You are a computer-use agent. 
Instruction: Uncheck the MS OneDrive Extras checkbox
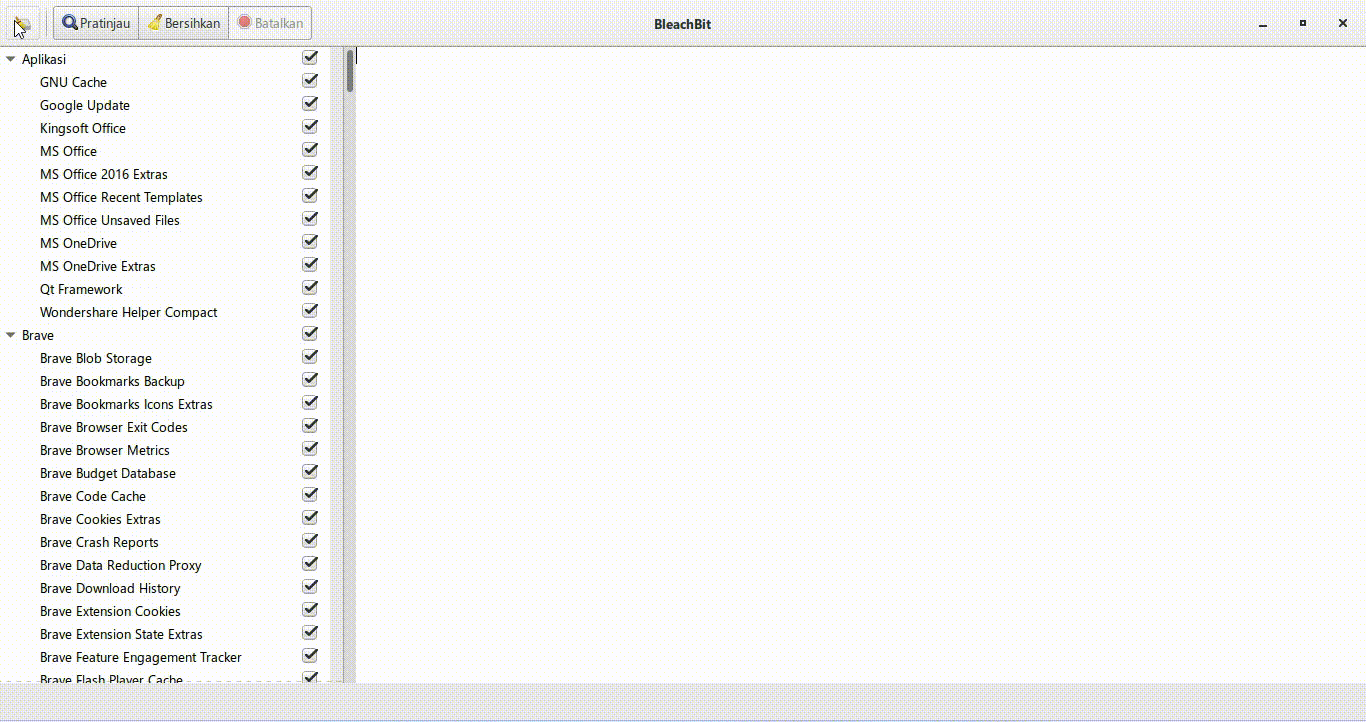310,265
